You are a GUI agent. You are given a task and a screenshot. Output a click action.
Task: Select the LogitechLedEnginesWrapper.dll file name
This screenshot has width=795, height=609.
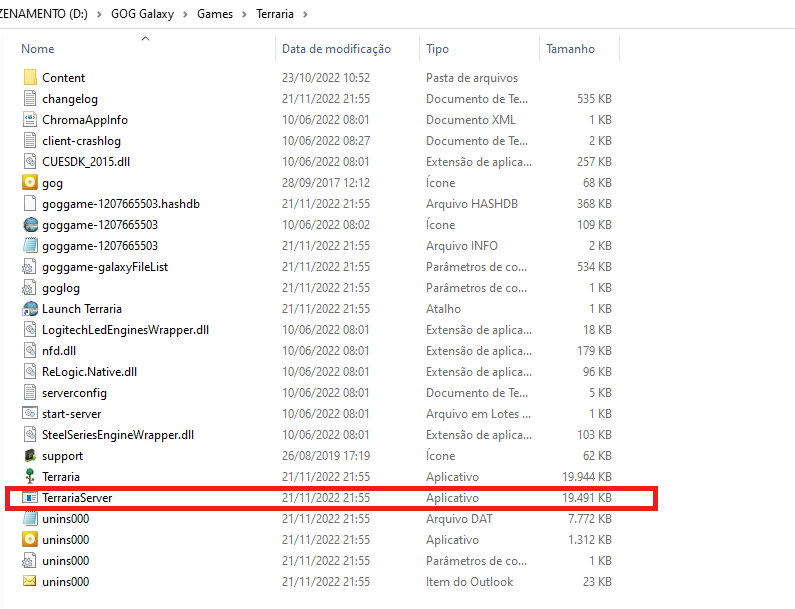[x=125, y=330]
